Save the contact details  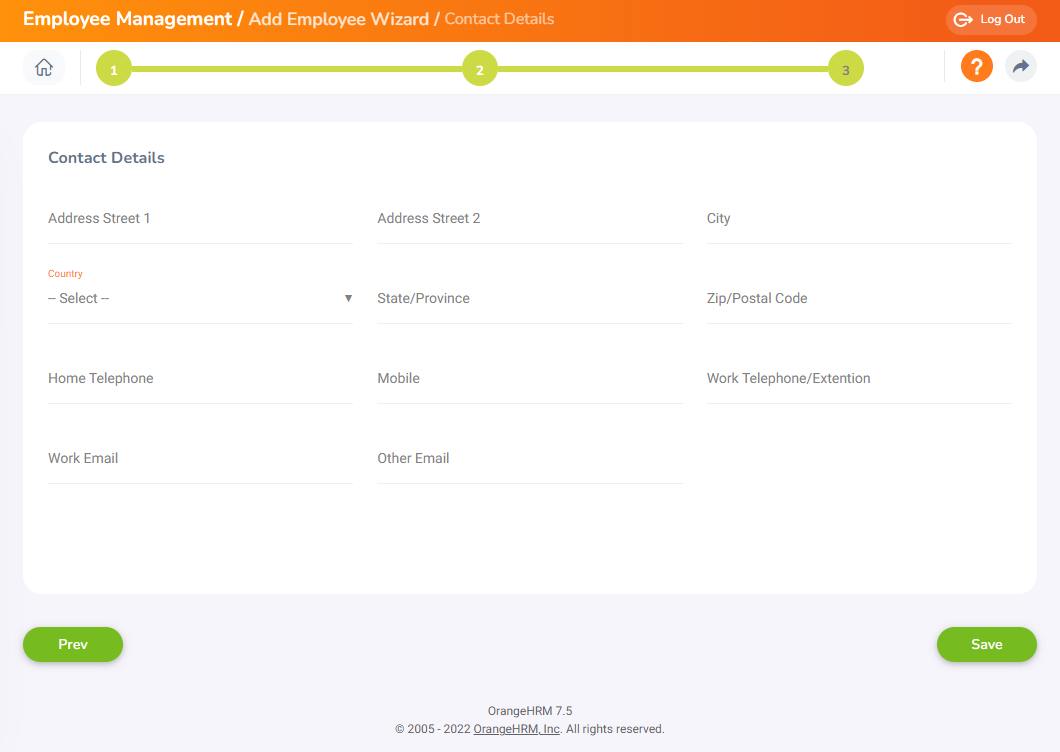pyautogui.click(x=986, y=645)
